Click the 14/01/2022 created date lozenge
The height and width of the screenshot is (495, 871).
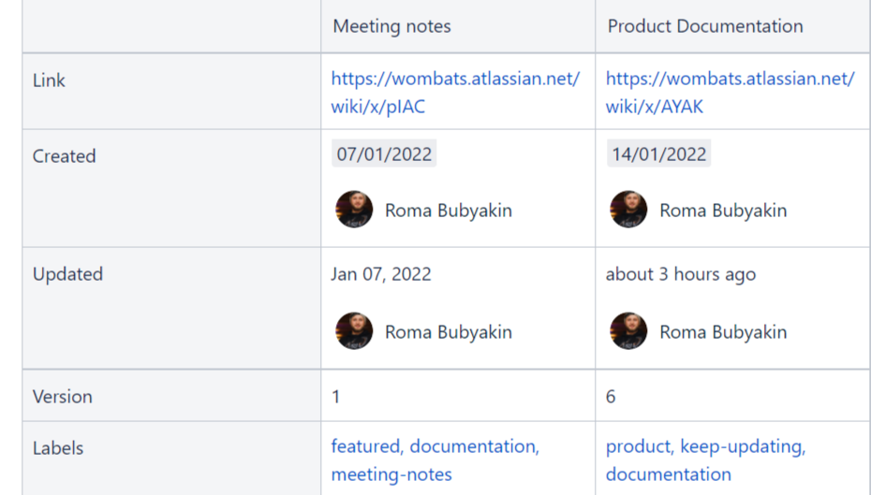[x=658, y=154]
